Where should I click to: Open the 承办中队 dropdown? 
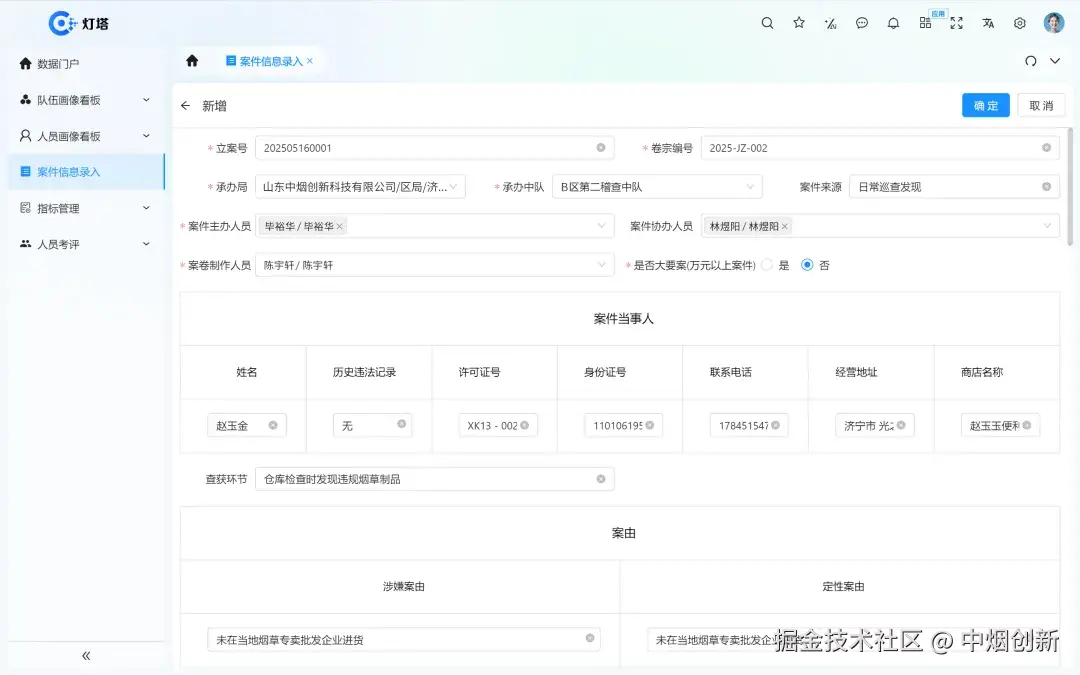[x=656, y=186]
